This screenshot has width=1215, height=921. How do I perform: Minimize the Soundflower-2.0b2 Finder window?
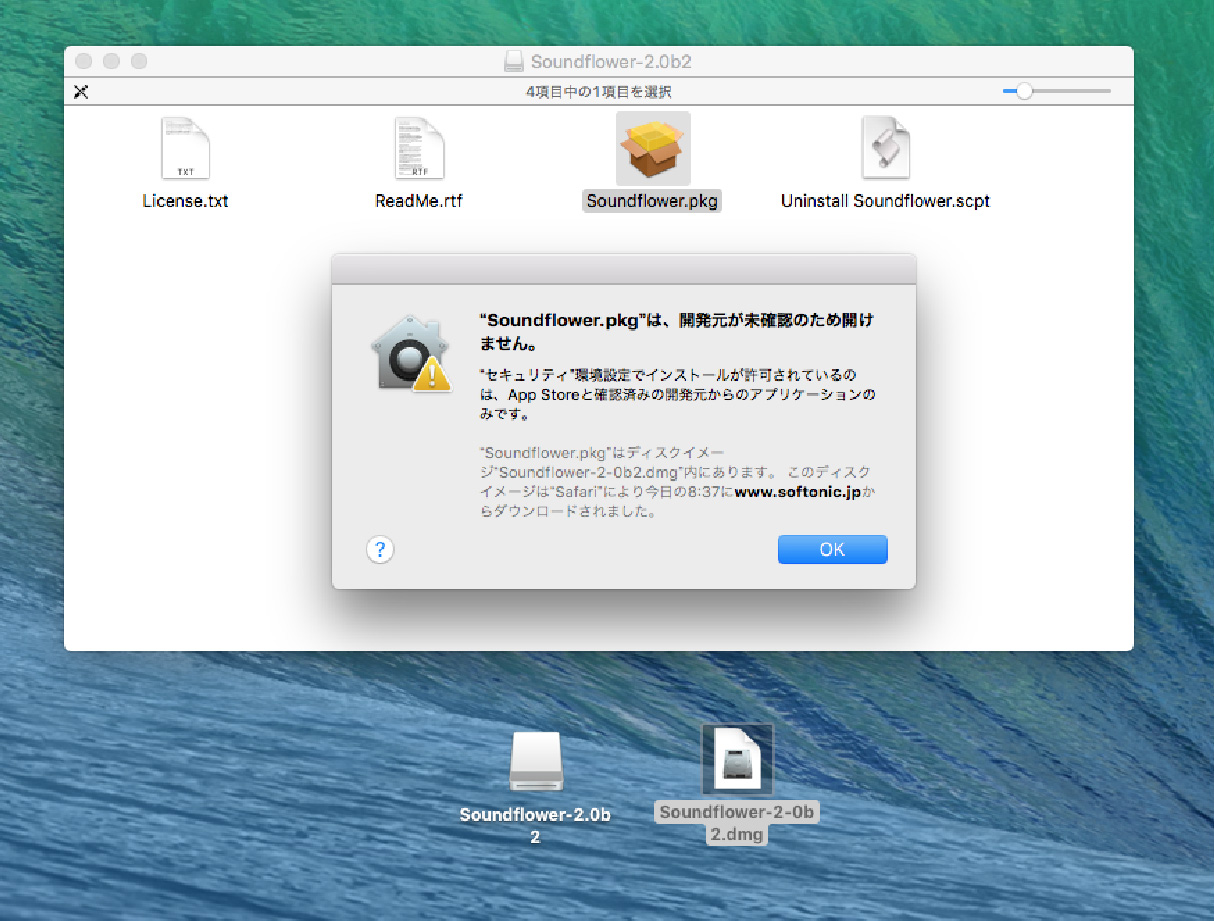(x=111, y=61)
